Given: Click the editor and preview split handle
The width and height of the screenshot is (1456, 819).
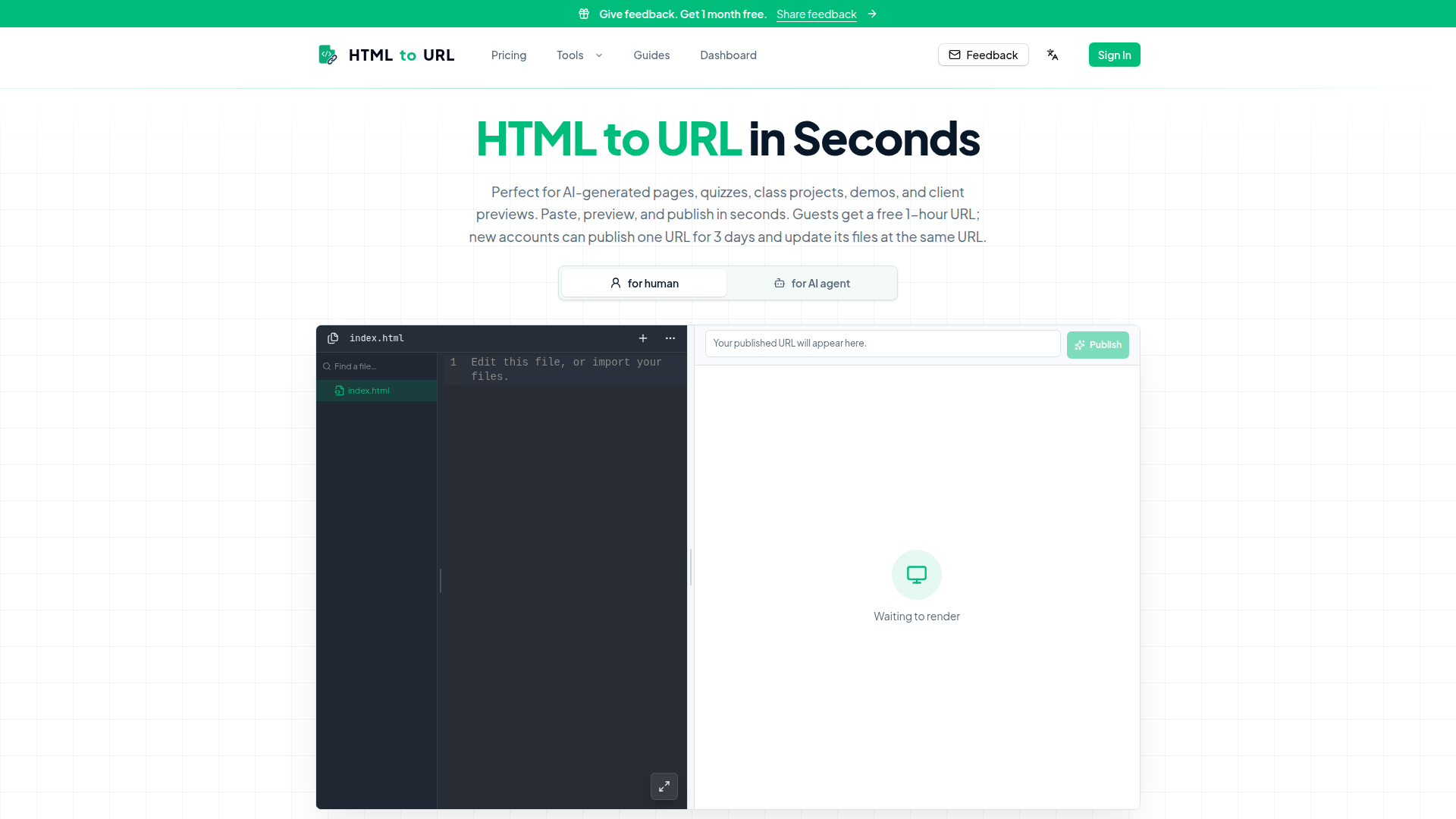Looking at the screenshot, I should pyautogui.click(x=690, y=567).
